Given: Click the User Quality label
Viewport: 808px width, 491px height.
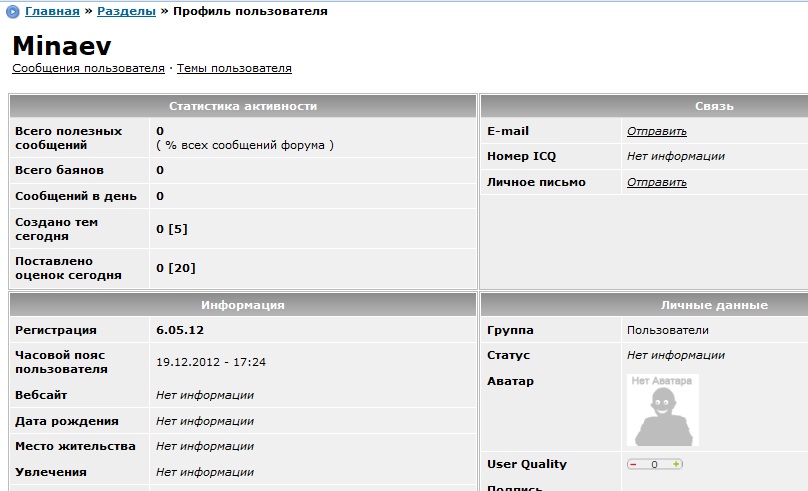Looking at the screenshot, I should coord(527,464).
